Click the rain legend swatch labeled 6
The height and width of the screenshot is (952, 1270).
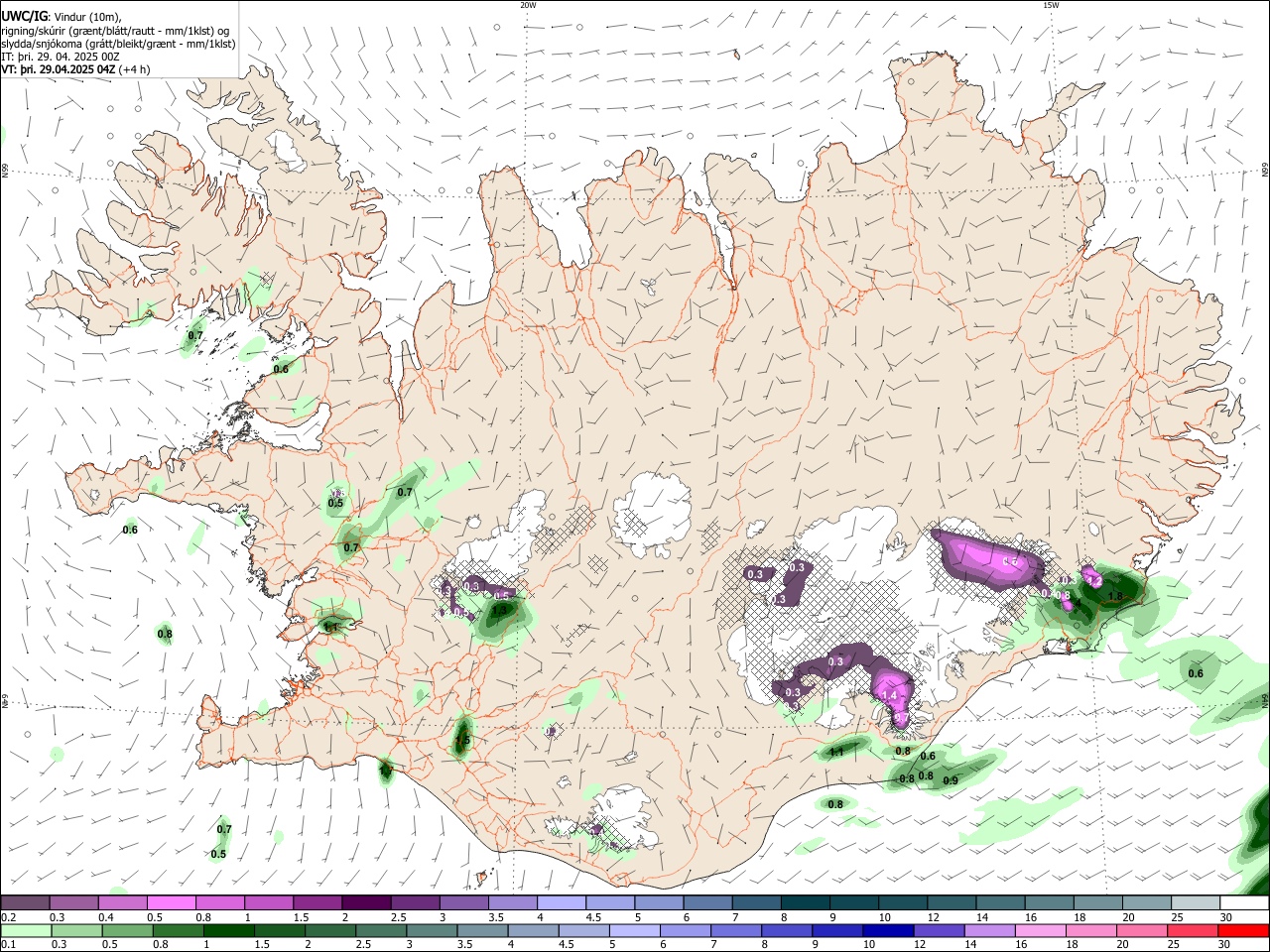[684, 930]
